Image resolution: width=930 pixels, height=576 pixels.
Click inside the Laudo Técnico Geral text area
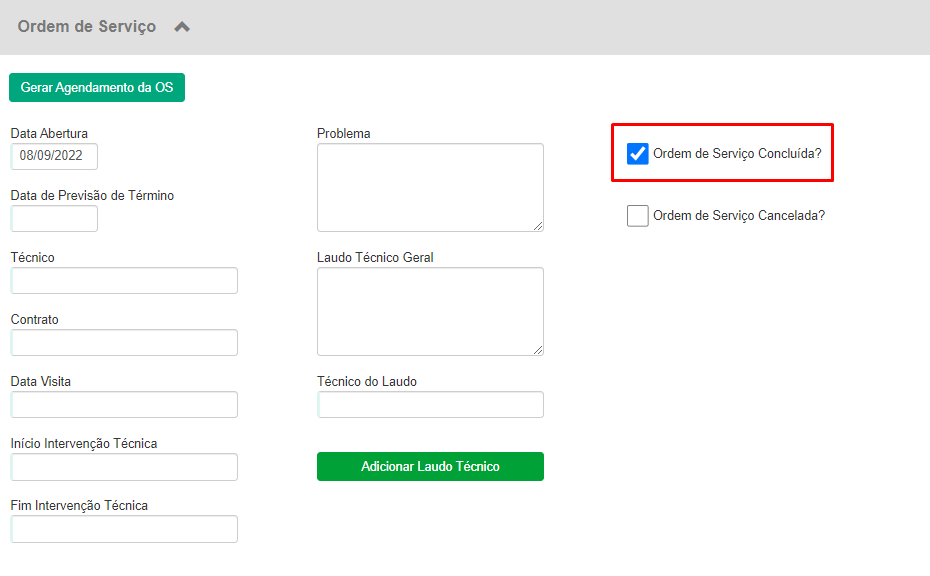tap(430, 311)
